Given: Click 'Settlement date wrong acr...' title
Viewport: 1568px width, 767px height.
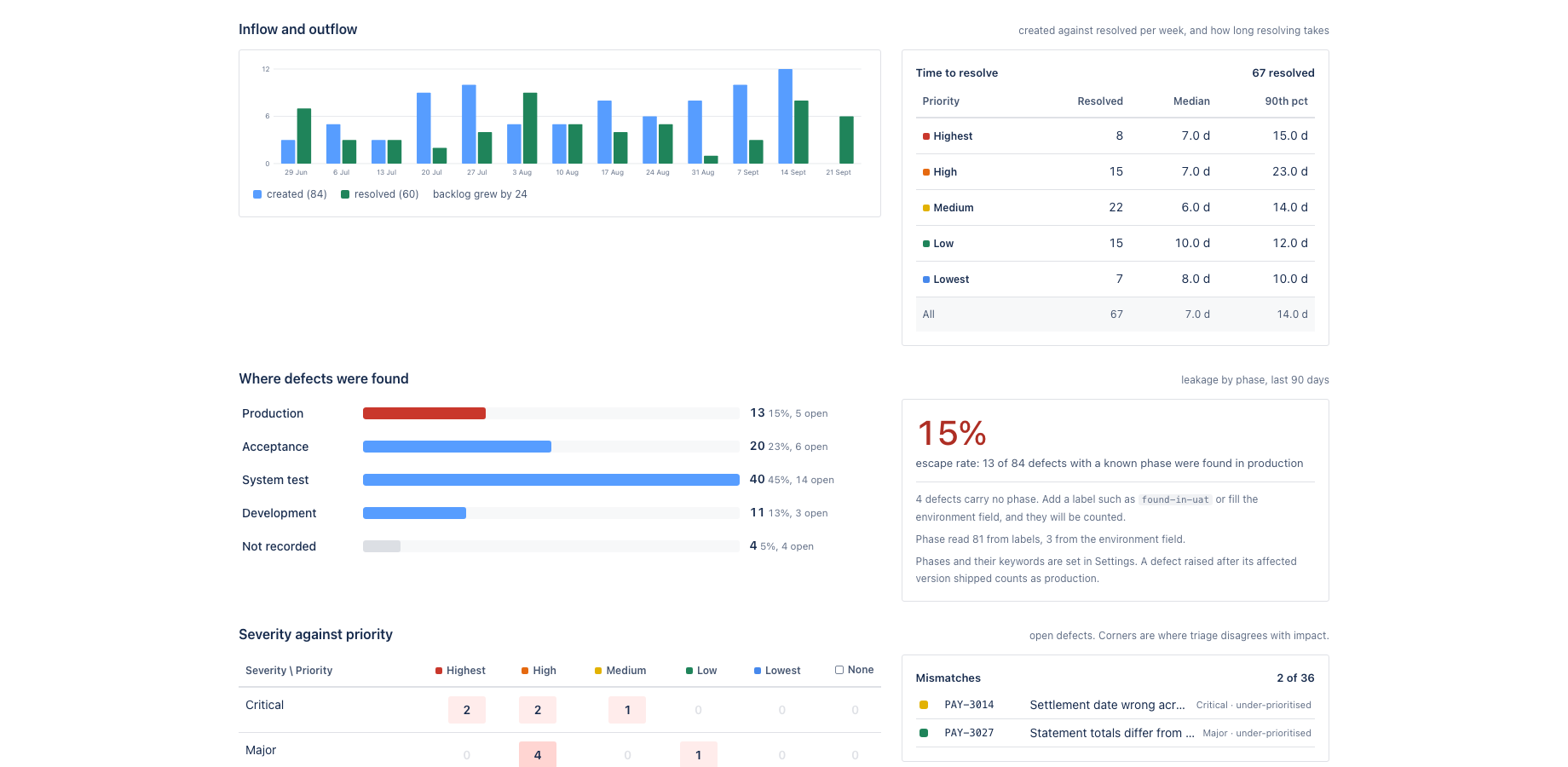Looking at the screenshot, I should (1108, 705).
